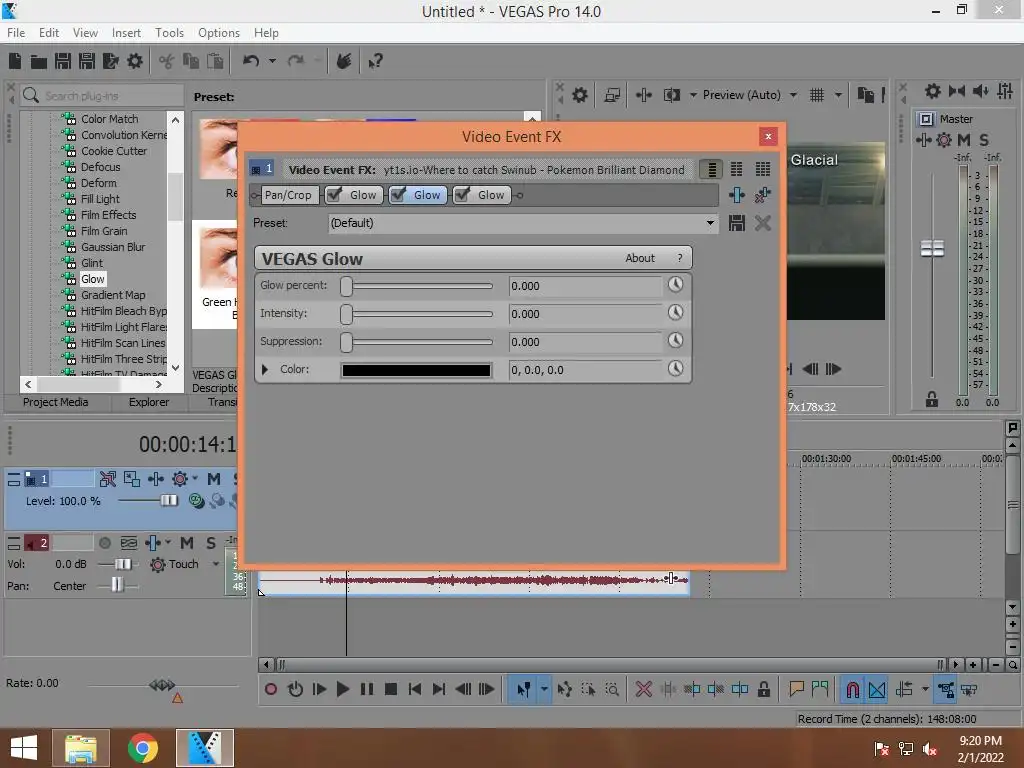Select Gaussian Blur in plug-in list
Image resolution: width=1024 pixels, height=768 pixels.
113,247
